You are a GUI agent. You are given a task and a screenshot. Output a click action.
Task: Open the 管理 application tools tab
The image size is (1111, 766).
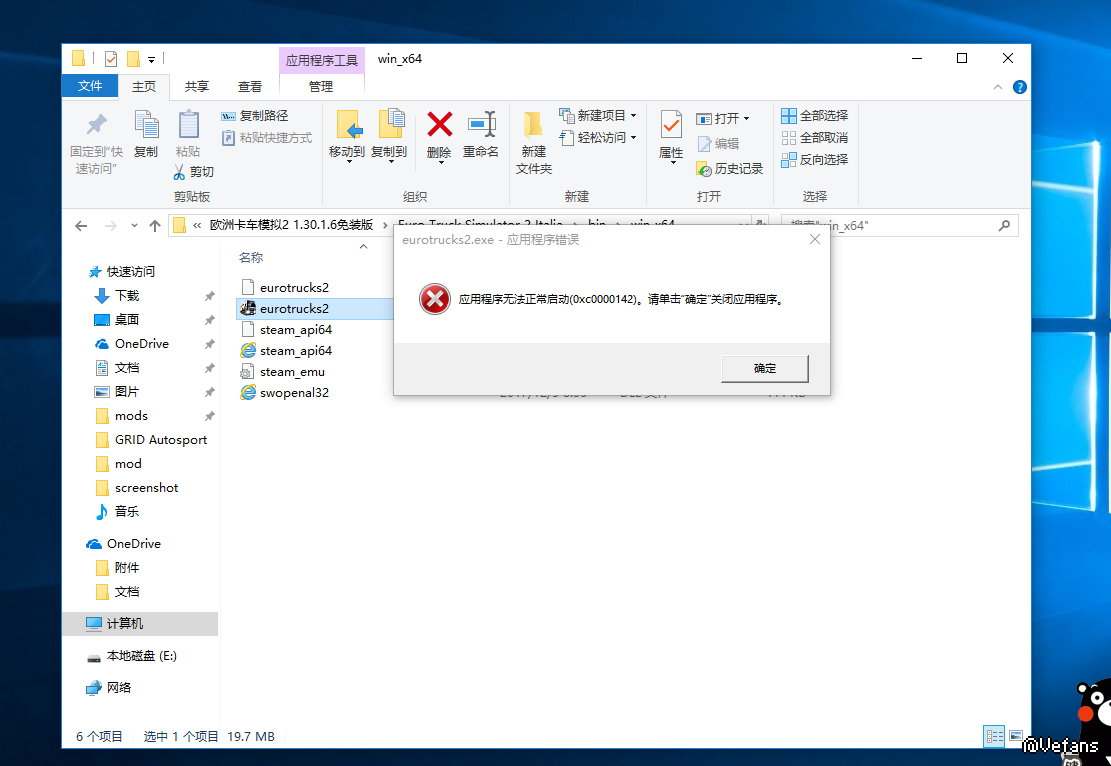tap(321, 86)
